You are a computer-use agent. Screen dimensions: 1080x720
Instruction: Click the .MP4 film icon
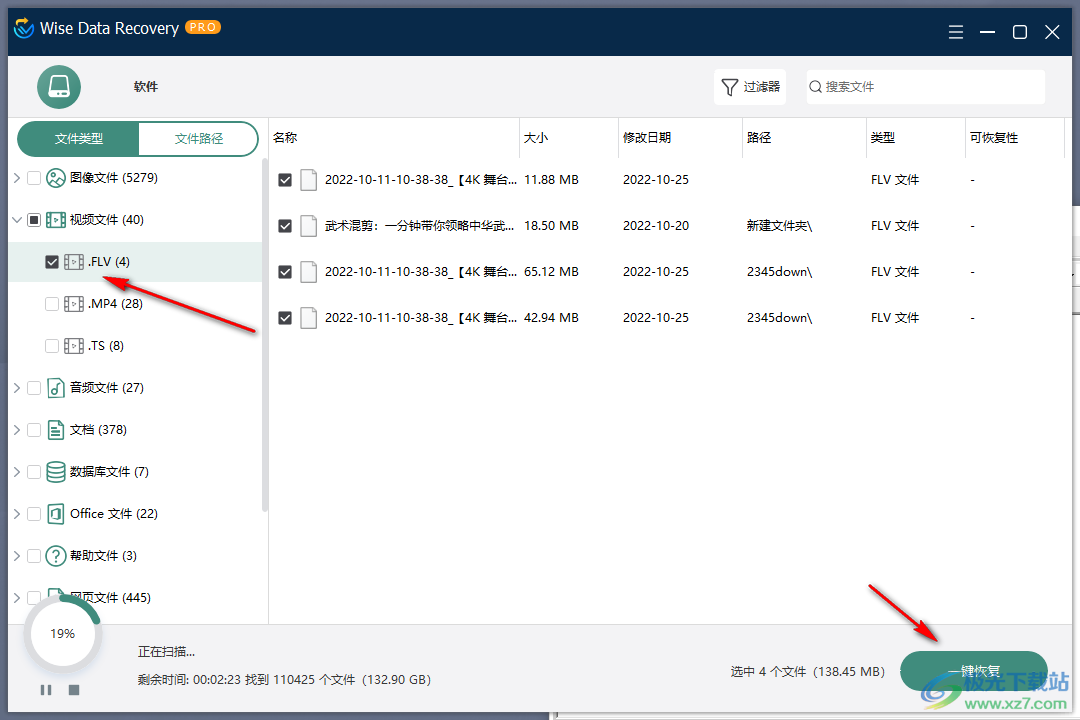(x=74, y=304)
